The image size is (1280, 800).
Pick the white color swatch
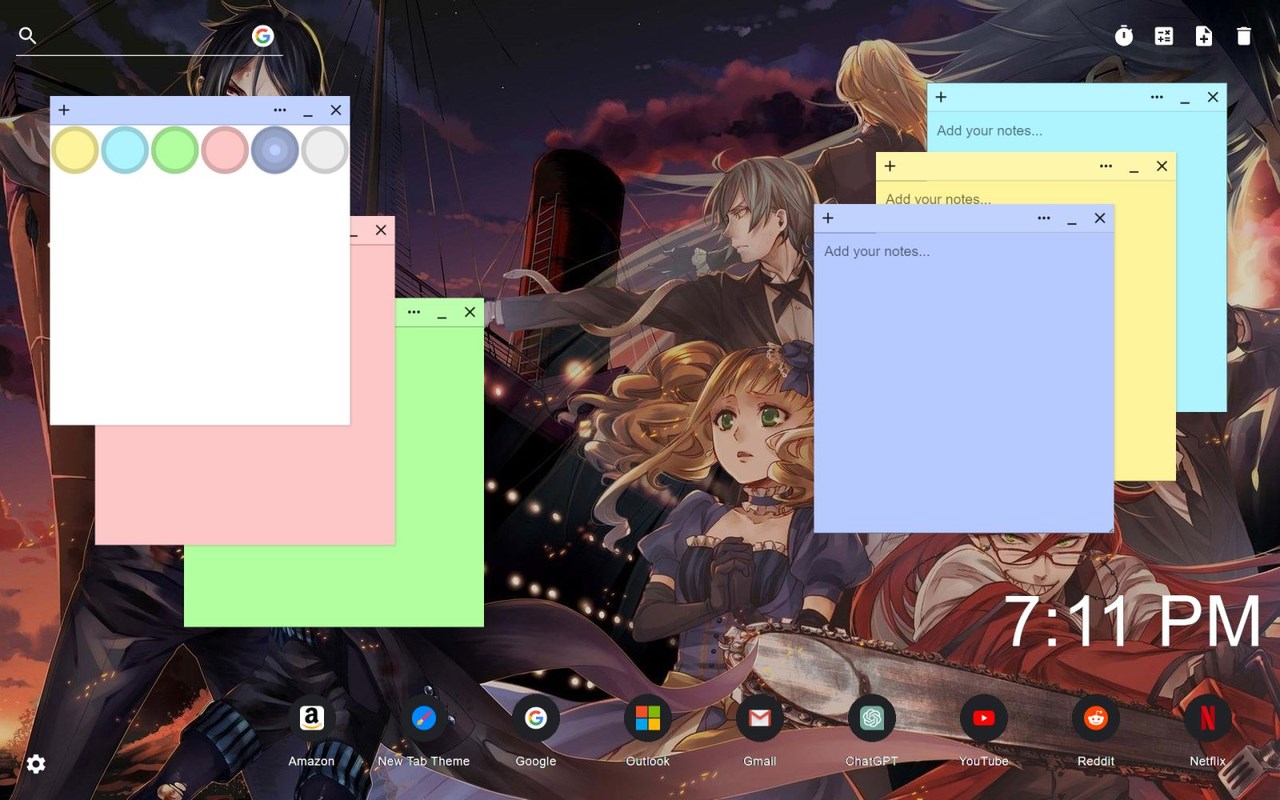[325, 150]
